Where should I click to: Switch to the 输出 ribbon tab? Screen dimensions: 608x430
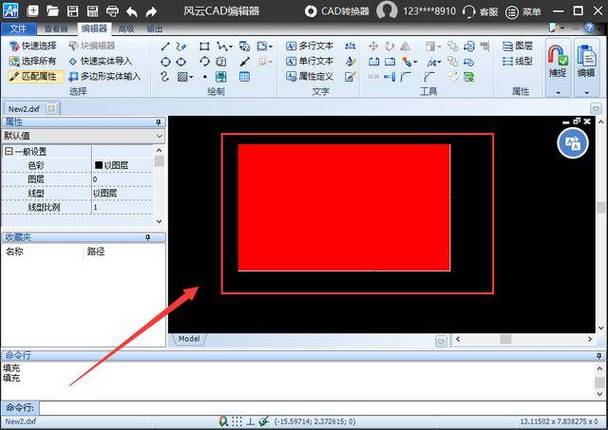(x=155, y=28)
